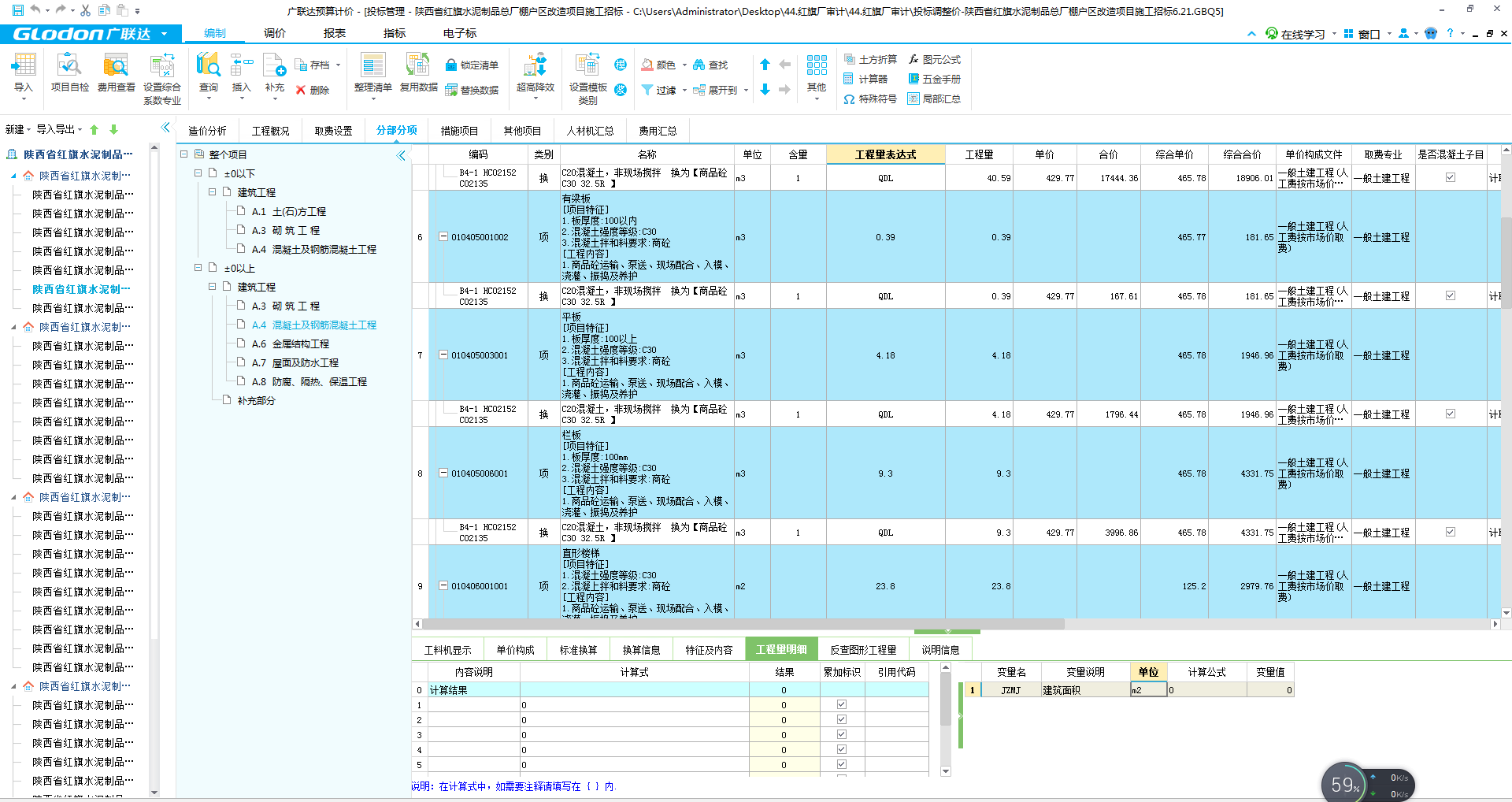Click the 单位 m2 field for 建筑面积

click(1148, 690)
